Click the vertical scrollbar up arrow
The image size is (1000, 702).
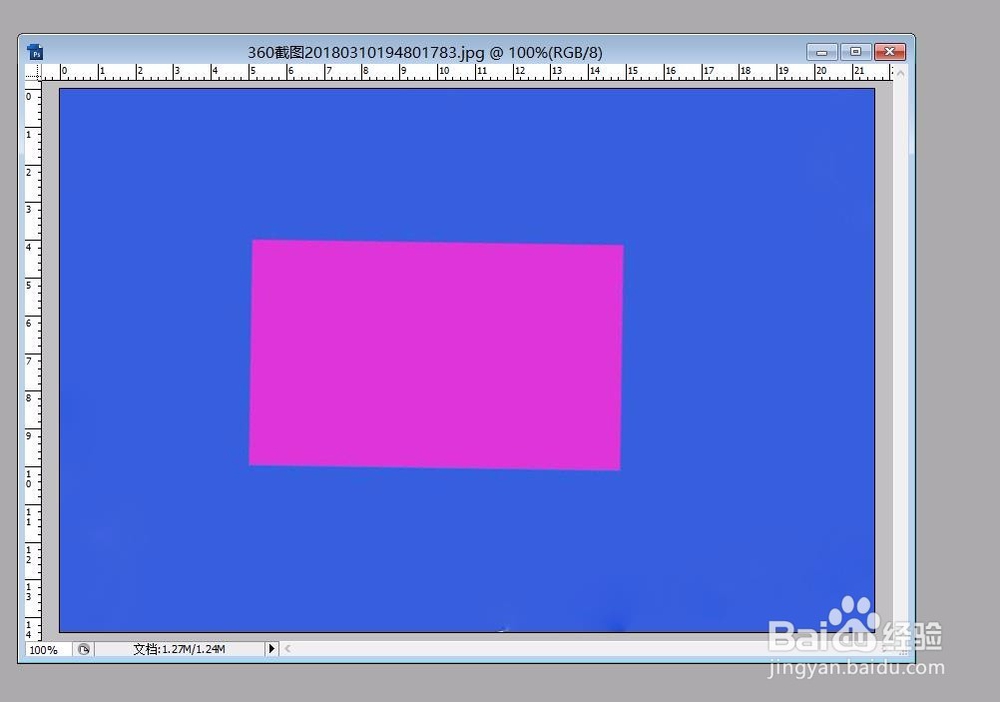pos(901,73)
